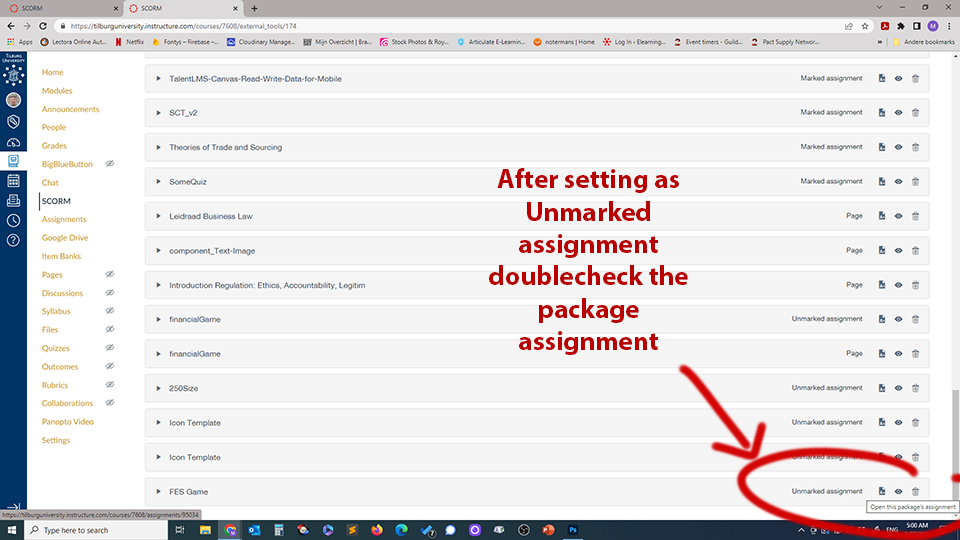Delete the SCT_v2 package
The width and height of the screenshot is (960, 540).
click(915, 113)
